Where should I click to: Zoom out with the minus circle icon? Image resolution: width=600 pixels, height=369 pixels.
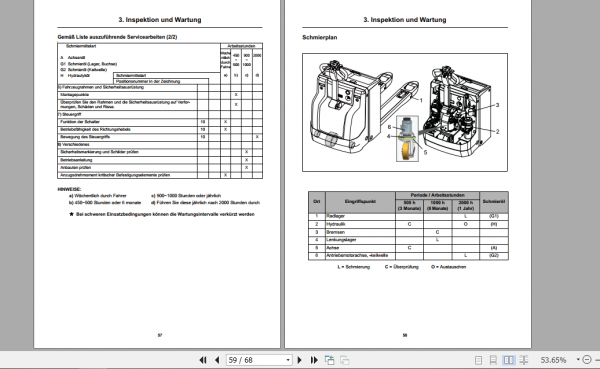(x=587, y=360)
